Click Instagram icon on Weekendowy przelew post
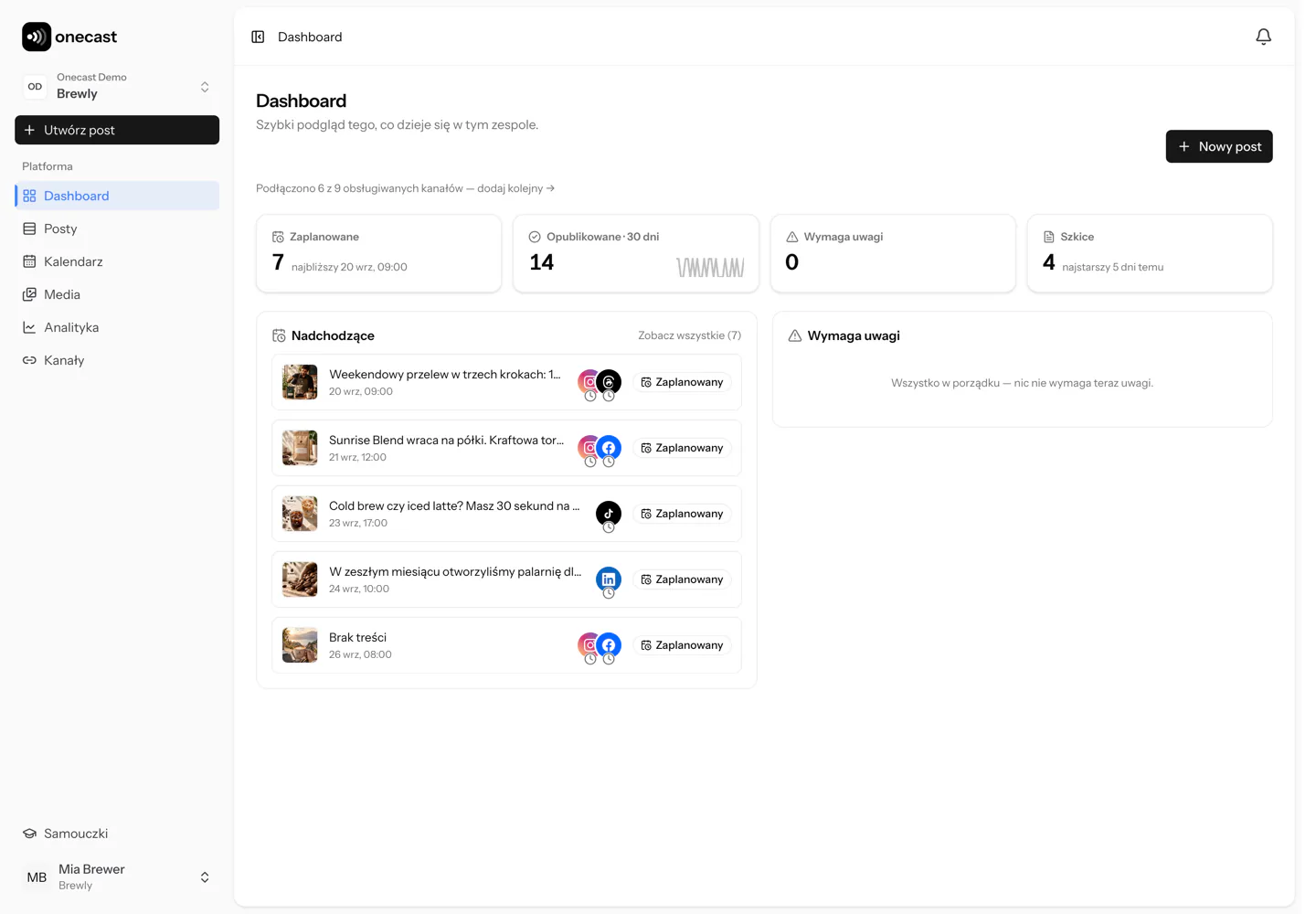This screenshot has height=914, width=1316. pyautogui.click(x=588, y=382)
